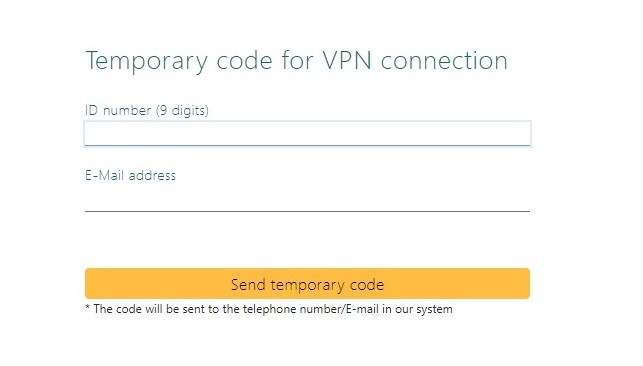Click the word address in E-Mail label
643x366 pixels.
pyautogui.click(x=152, y=175)
